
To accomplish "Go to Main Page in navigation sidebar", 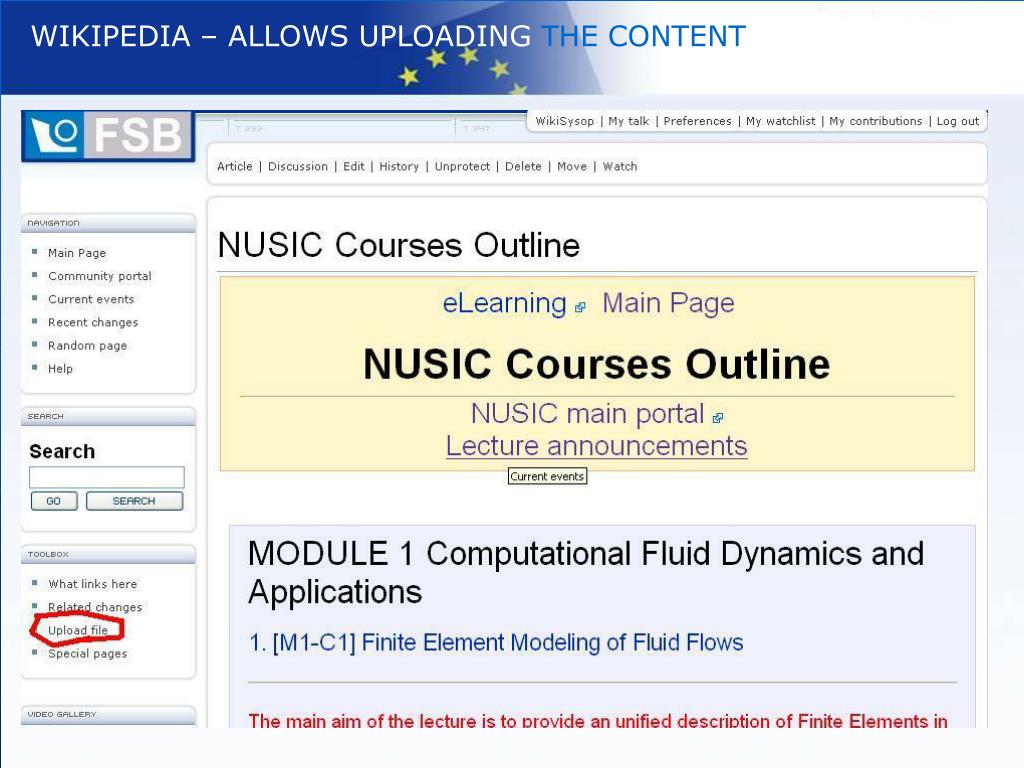I will (76, 253).
